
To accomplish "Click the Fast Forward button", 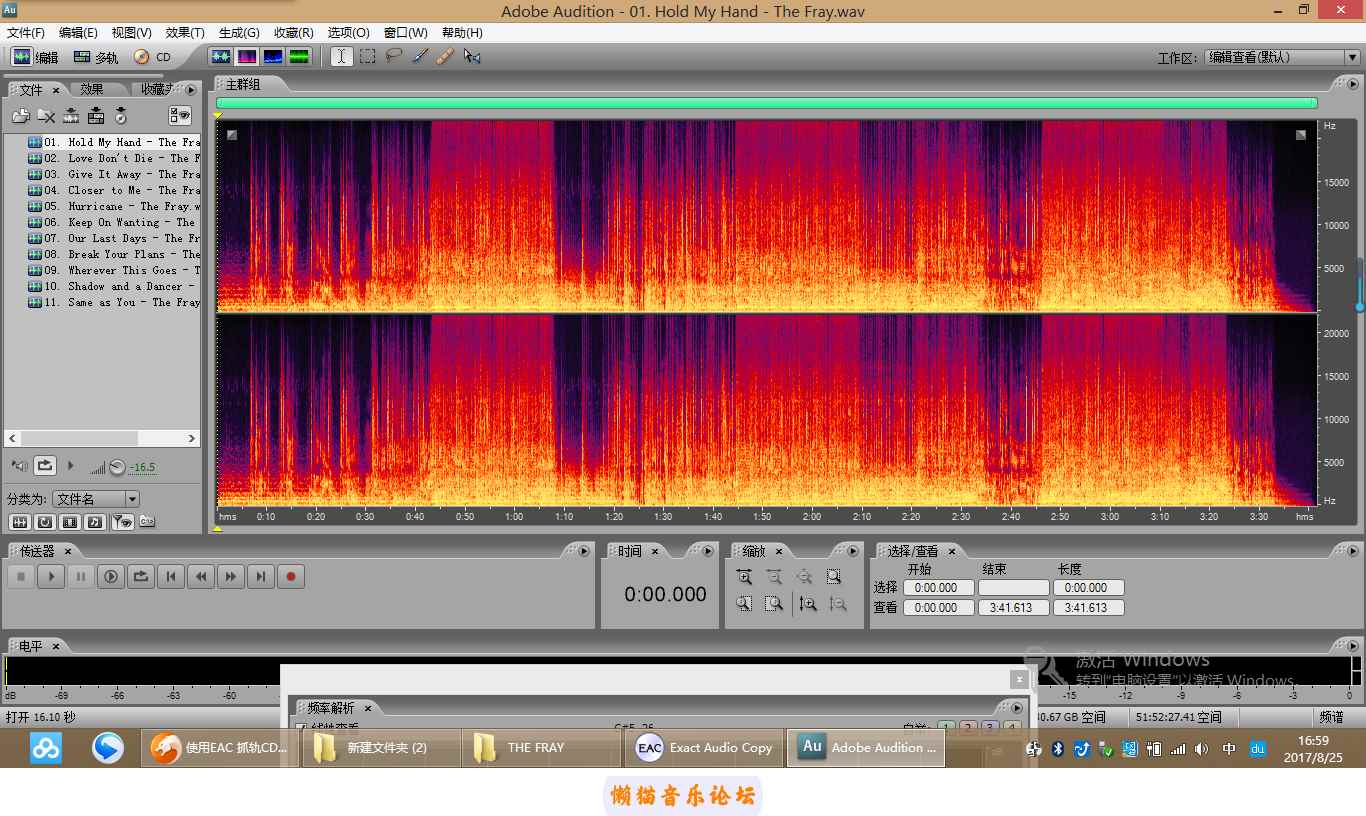I will click(x=231, y=576).
